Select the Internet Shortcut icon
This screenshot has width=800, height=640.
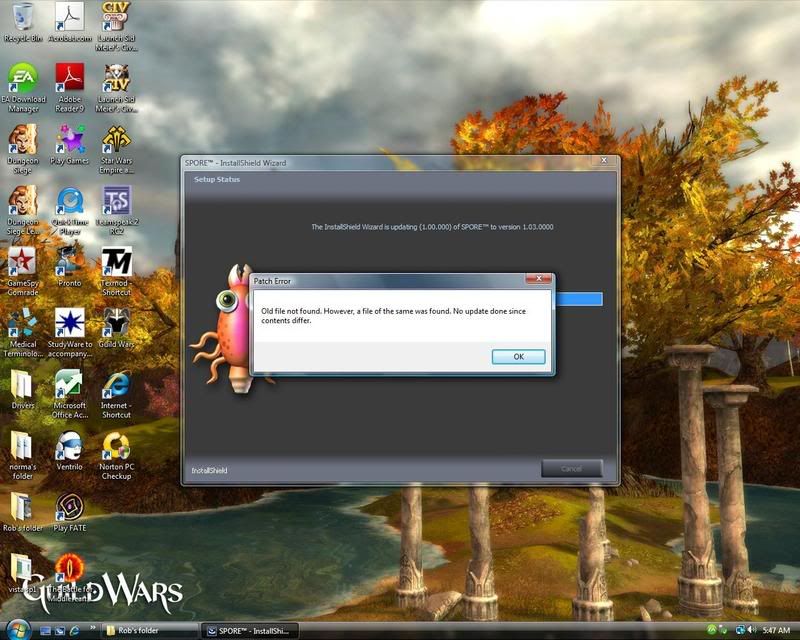[x=116, y=394]
